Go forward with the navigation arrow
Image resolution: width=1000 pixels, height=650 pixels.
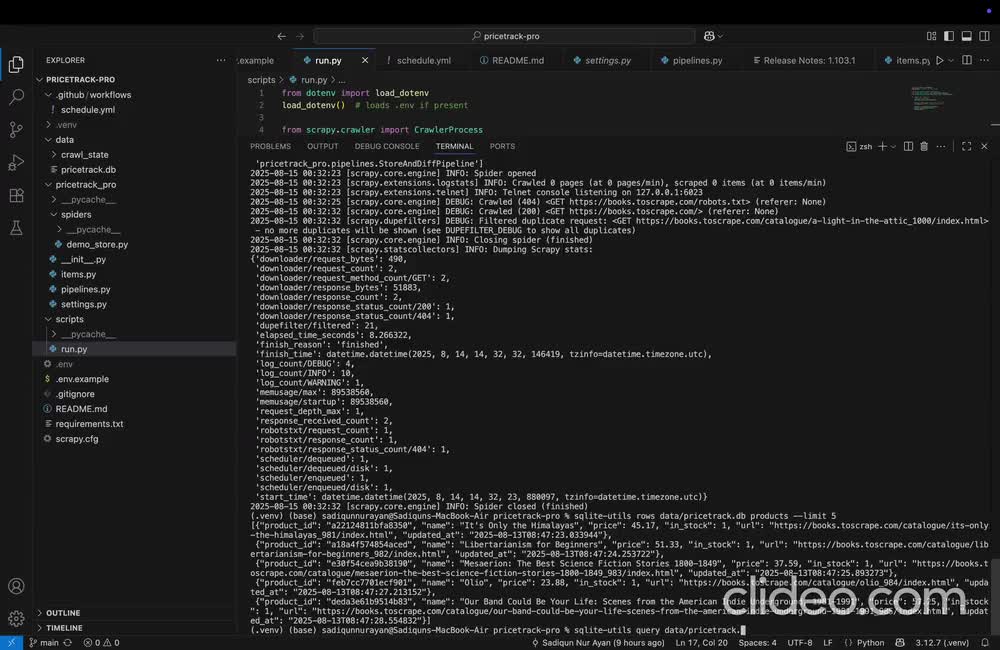coord(300,36)
